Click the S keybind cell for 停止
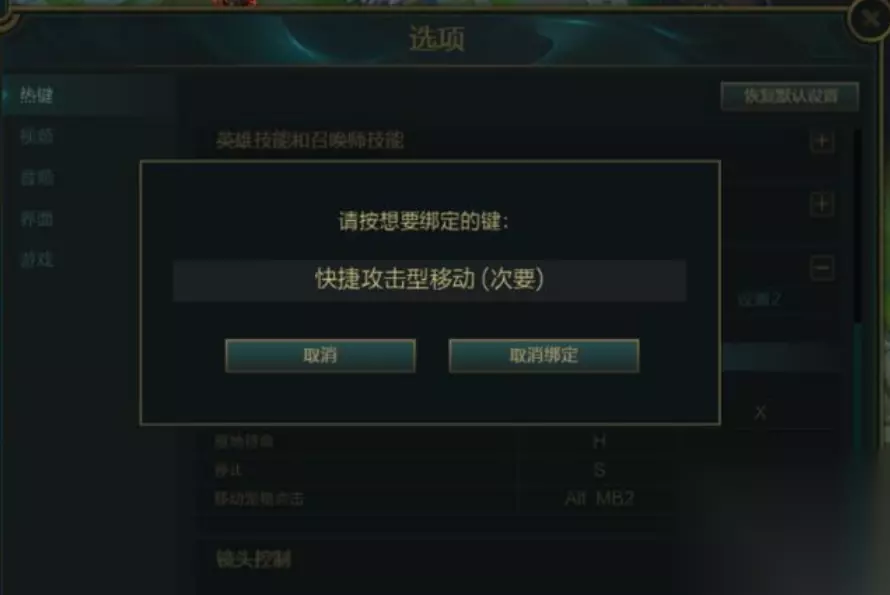Screen dimensions: 890x595 click(599, 470)
